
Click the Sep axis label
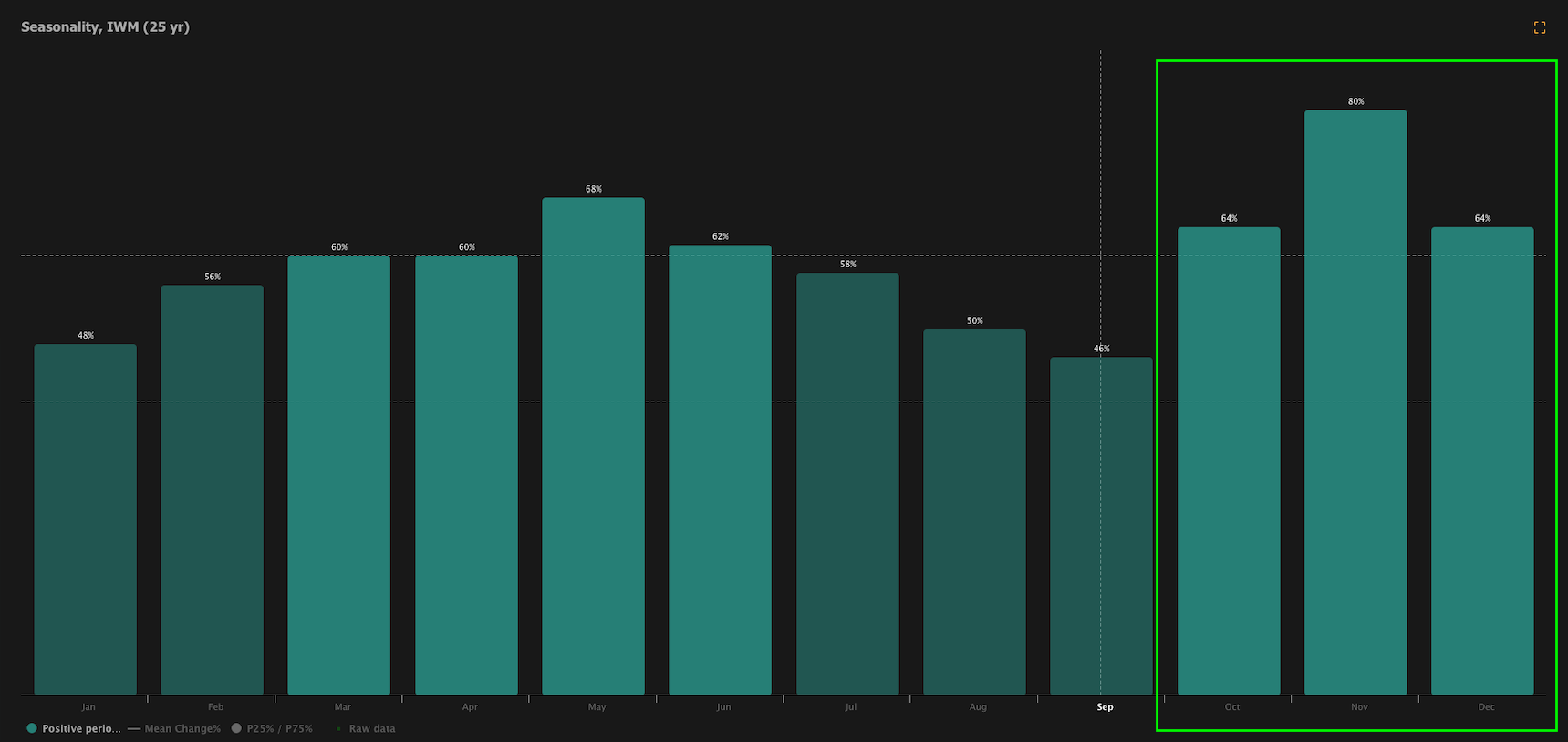click(1105, 707)
